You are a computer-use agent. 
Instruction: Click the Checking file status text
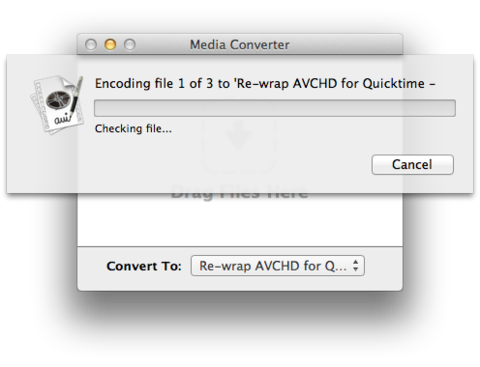click(133, 129)
